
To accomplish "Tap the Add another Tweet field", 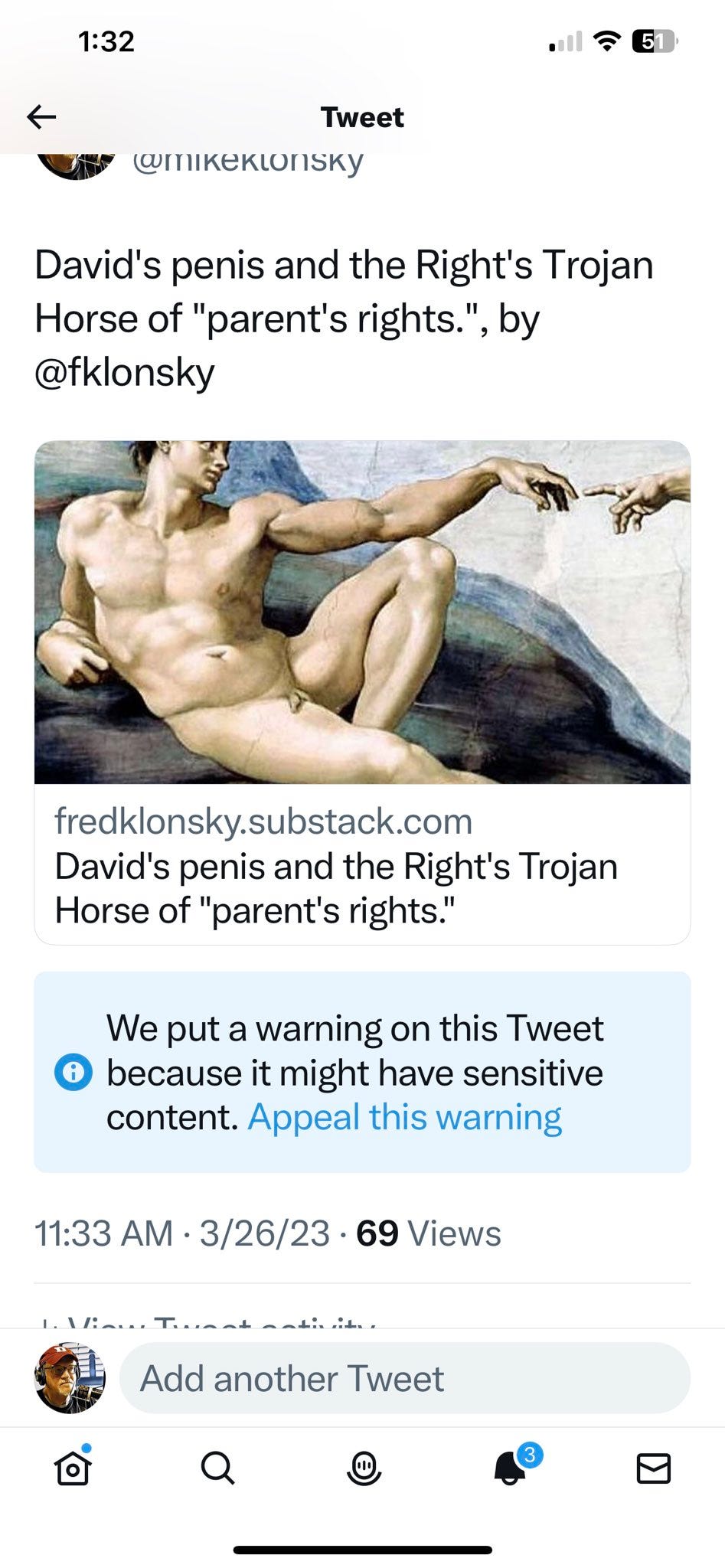I will click(x=405, y=1378).
